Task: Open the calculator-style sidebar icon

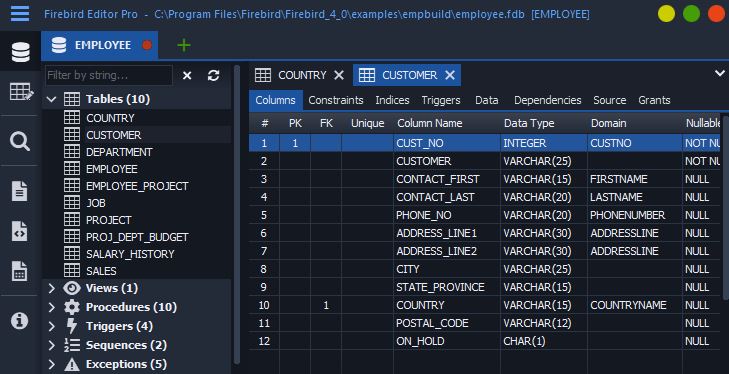Action: 20,271
